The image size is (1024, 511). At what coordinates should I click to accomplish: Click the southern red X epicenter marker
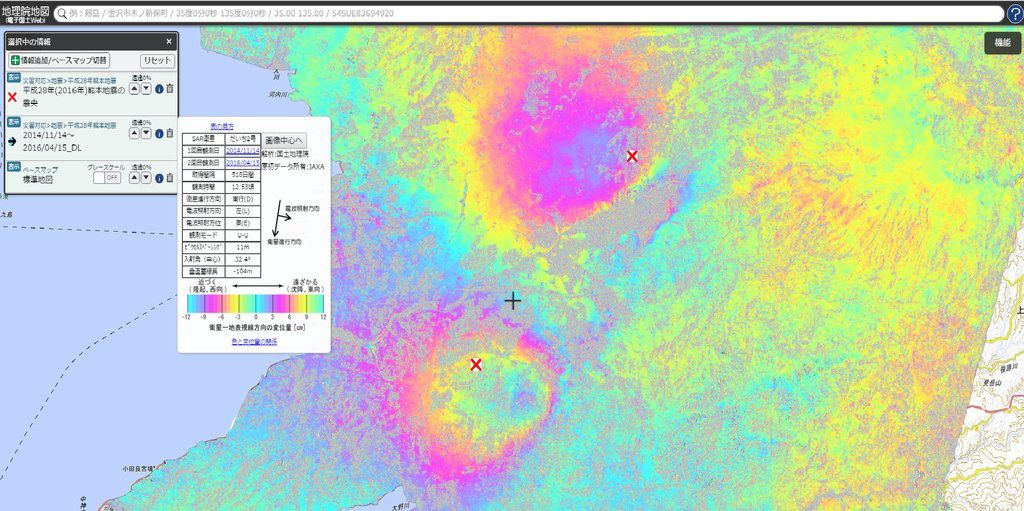click(x=476, y=365)
